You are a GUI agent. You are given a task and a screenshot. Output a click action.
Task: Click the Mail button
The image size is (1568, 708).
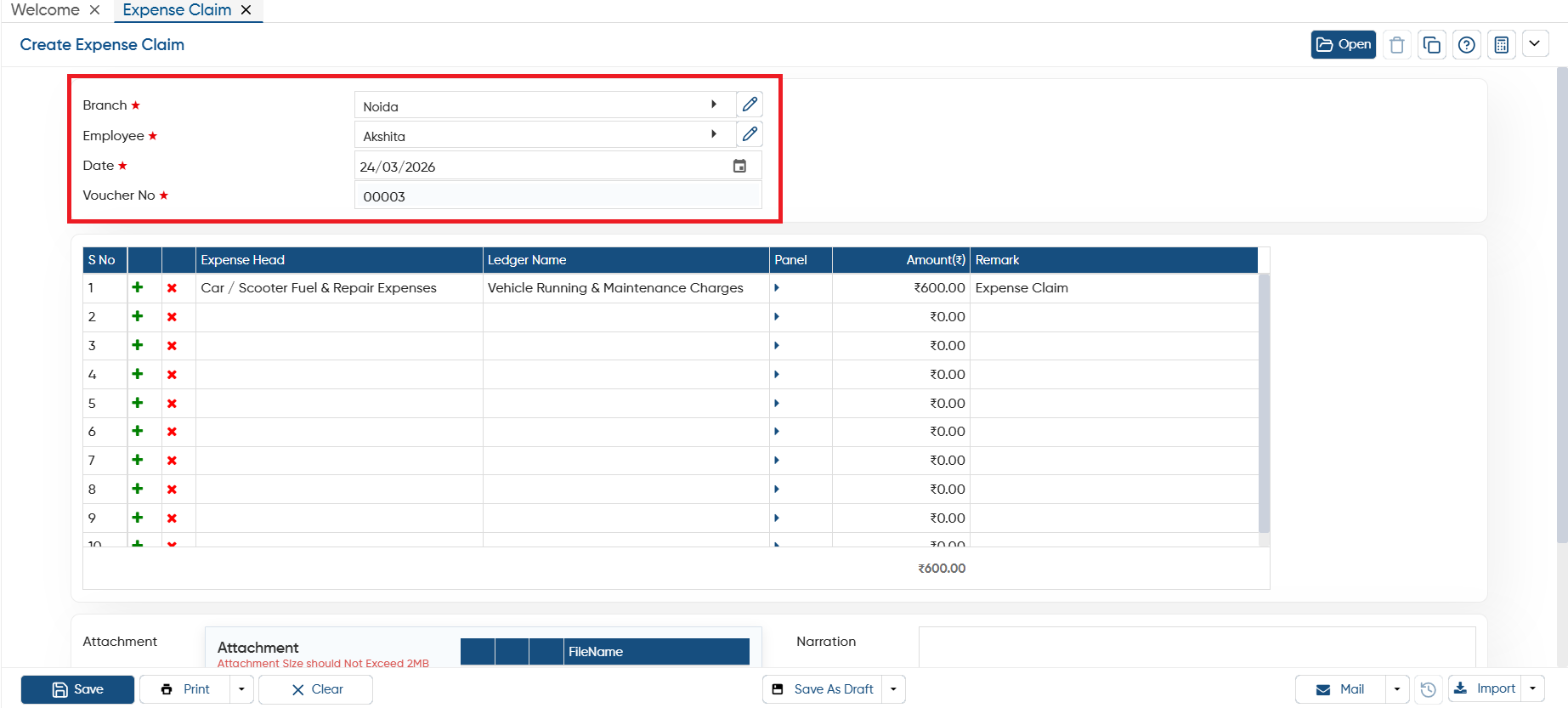[1340, 689]
